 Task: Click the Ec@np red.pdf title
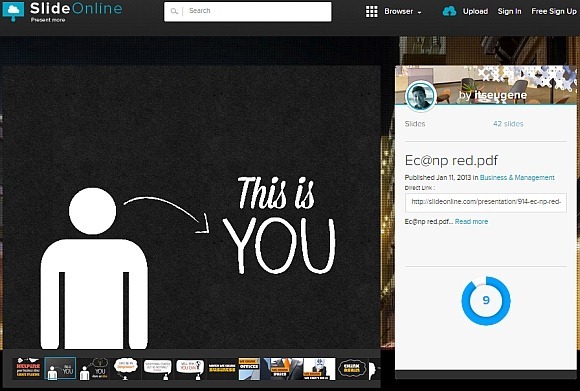point(451,161)
